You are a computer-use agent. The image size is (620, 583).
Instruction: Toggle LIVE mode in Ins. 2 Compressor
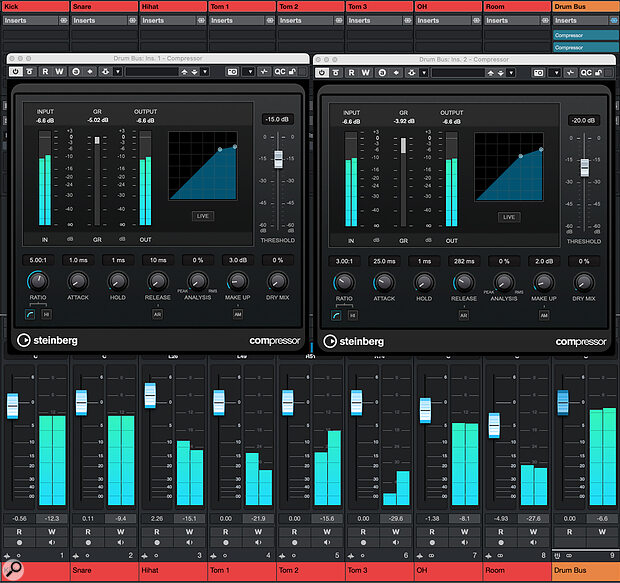(509, 217)
